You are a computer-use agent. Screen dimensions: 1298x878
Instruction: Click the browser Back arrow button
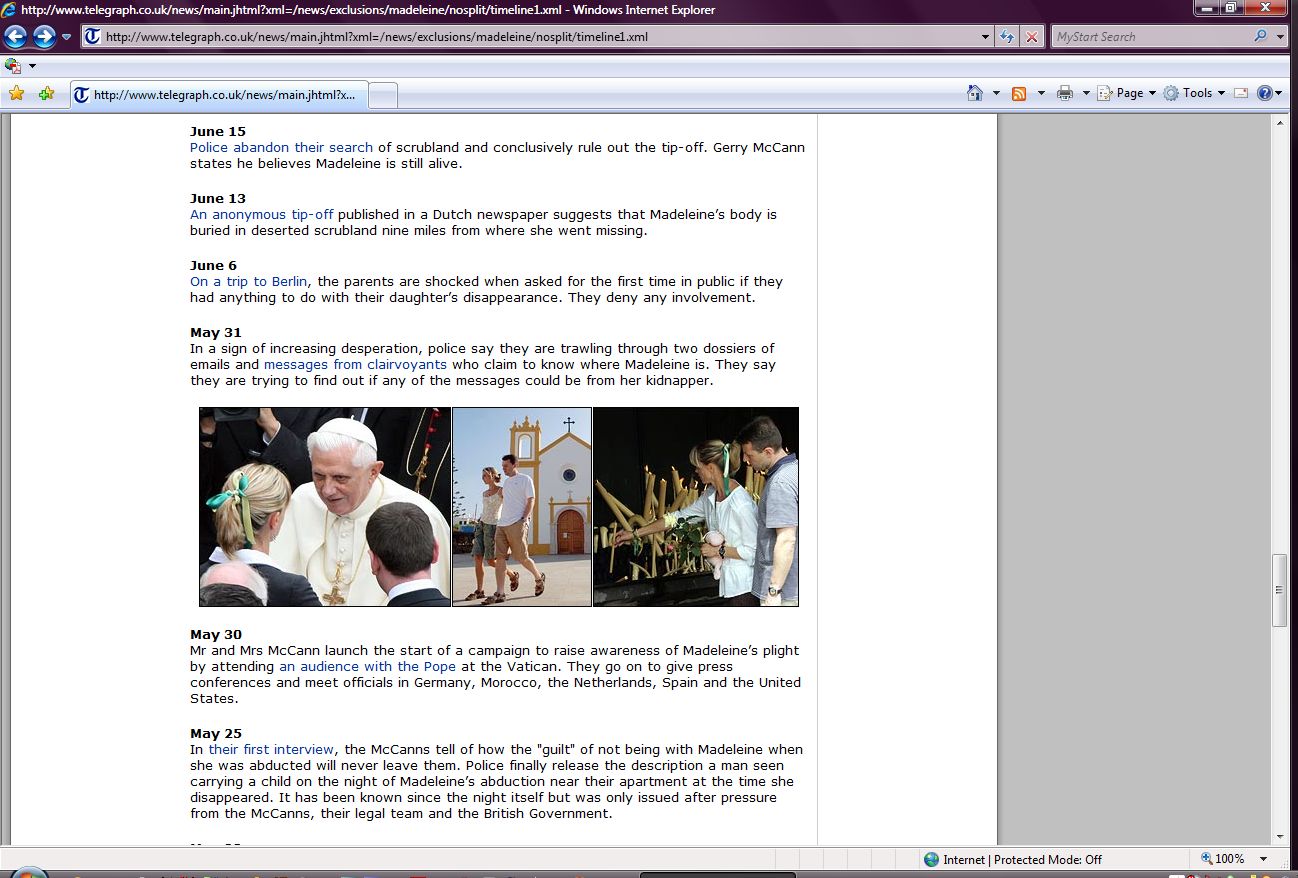click(16, 37)
